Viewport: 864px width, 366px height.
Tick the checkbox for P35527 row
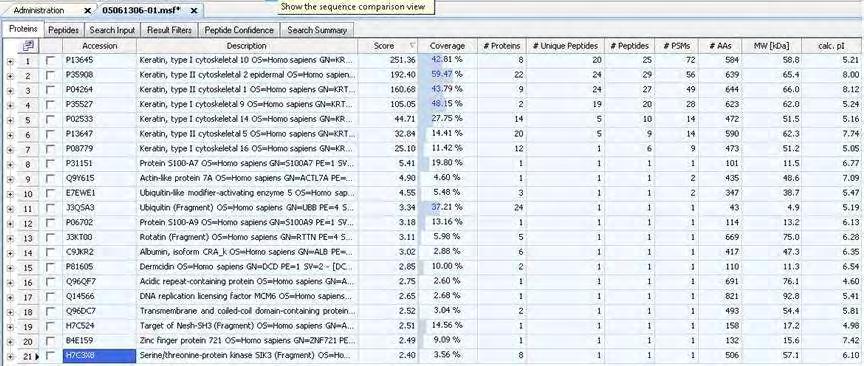coord(50,104)
